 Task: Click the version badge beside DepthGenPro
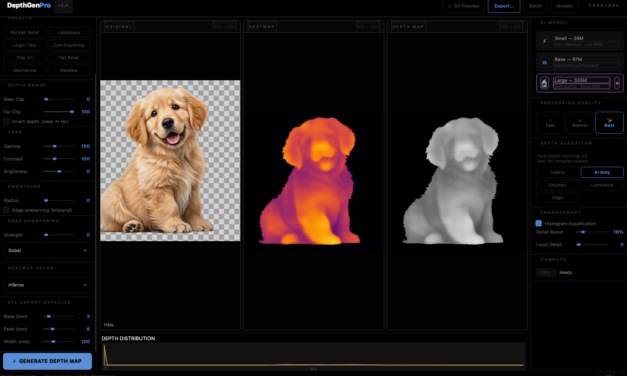[63, 6]
